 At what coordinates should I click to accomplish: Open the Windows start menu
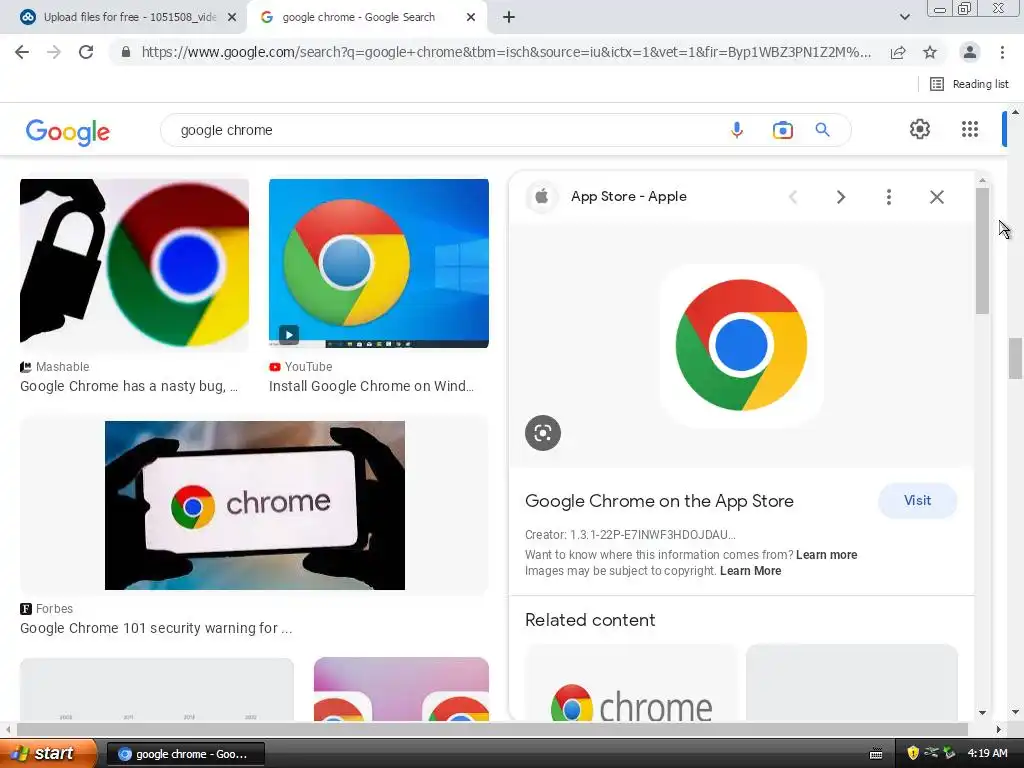click(46, 754)
